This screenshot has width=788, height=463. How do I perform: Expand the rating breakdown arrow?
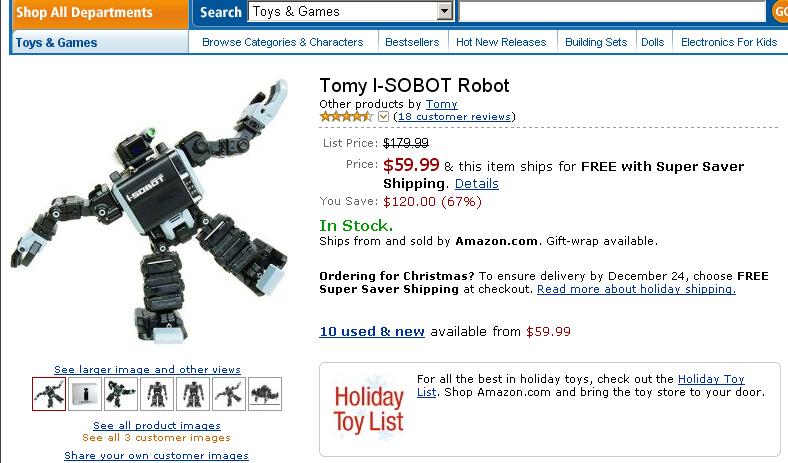coord(384,117)
